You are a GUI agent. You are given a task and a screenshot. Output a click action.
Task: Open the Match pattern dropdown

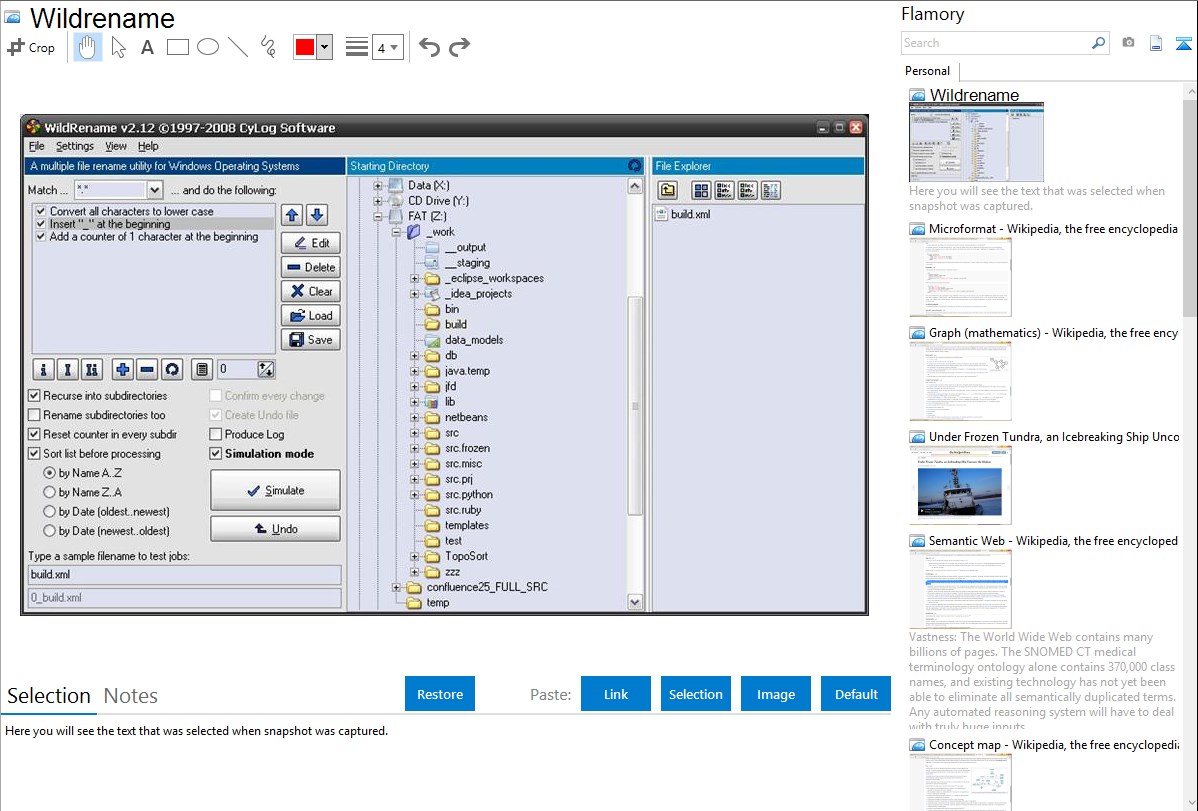(x=154, y=190)
